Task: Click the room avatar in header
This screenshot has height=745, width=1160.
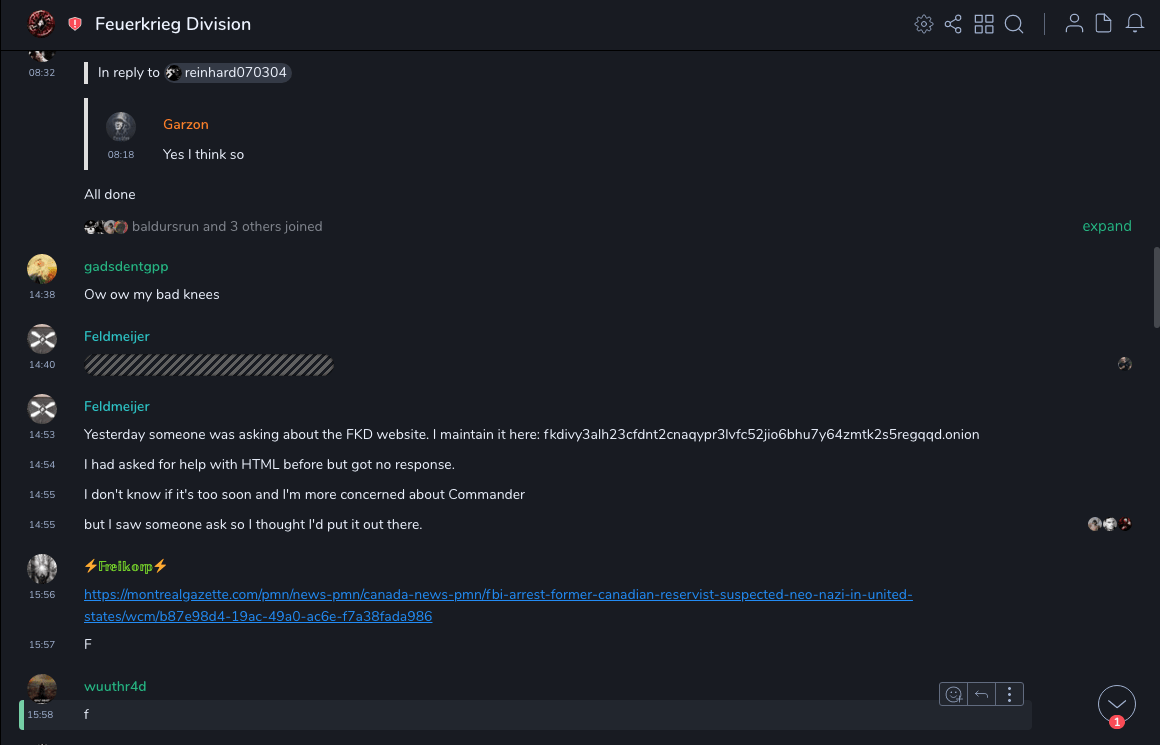Action: [41, 24]
